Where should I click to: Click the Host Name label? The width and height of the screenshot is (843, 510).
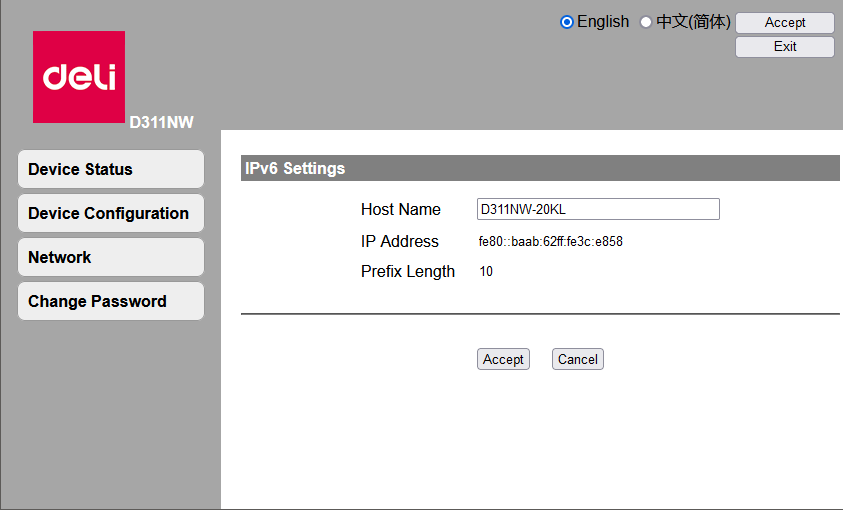click(400, 210)
